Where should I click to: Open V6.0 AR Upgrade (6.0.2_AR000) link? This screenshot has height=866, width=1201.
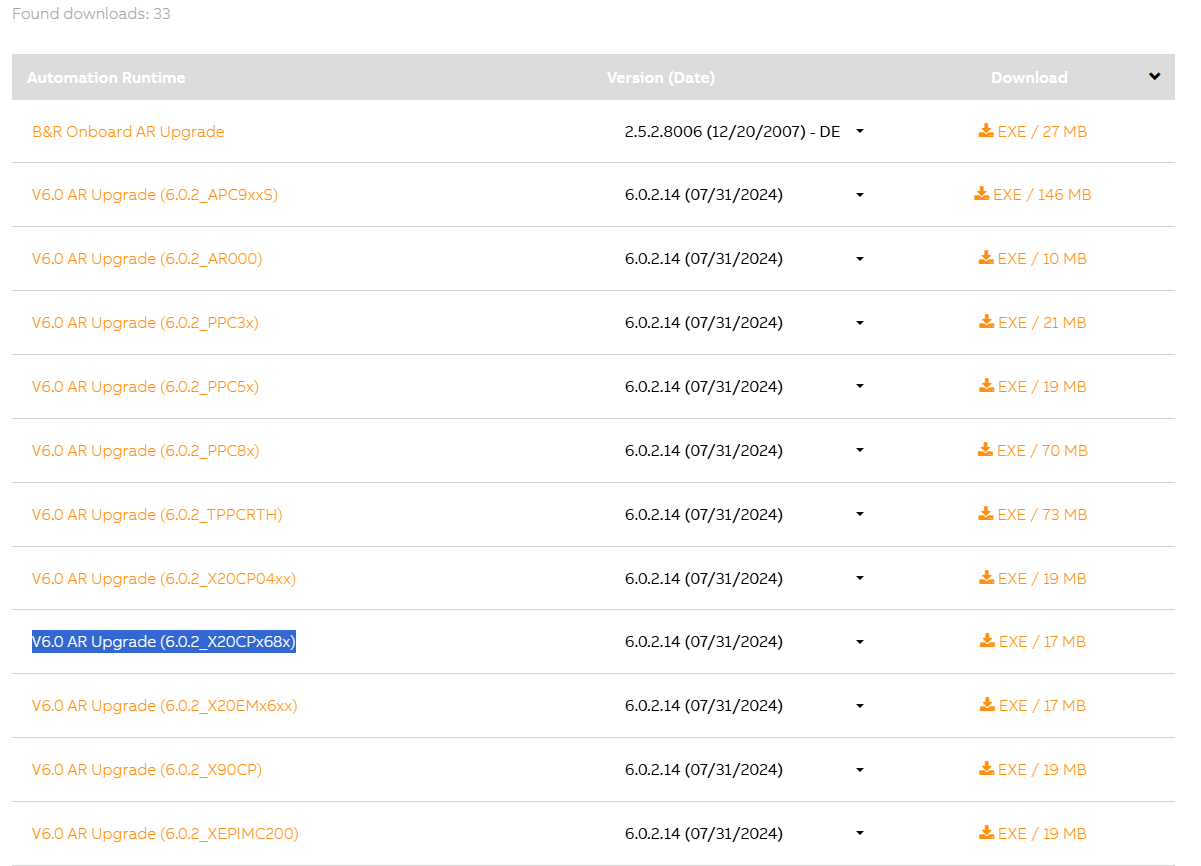147,258
